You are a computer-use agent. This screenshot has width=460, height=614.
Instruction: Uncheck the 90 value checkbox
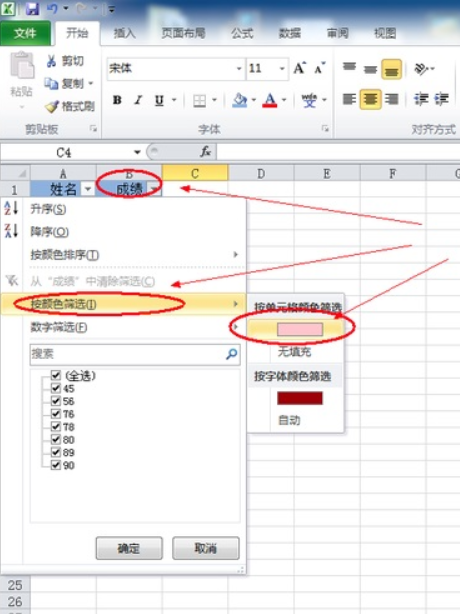pos(56,465)
